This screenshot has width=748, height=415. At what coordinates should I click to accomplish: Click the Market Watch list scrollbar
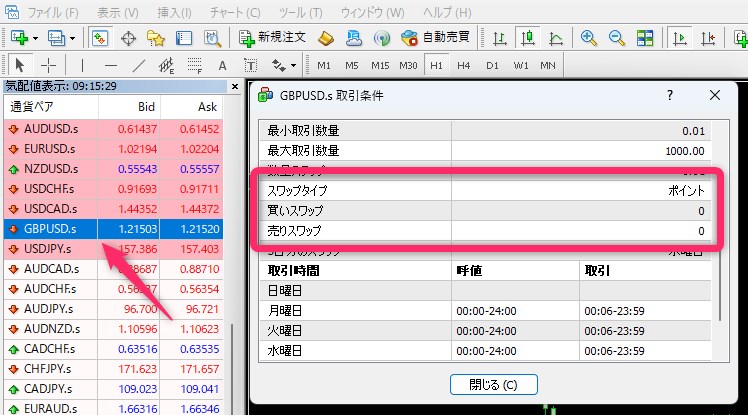[x=232, y=367]
